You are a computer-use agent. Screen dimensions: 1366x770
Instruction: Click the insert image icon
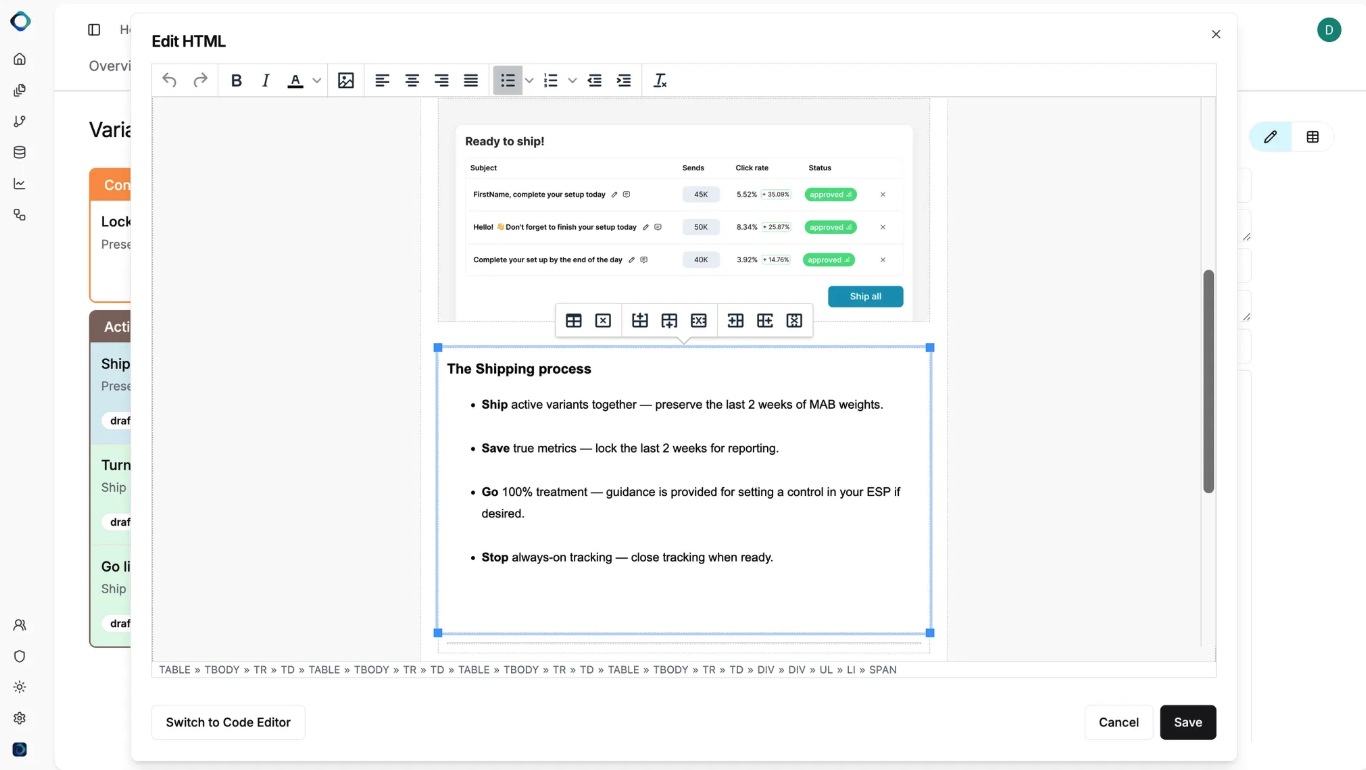(x=346, y=81)
